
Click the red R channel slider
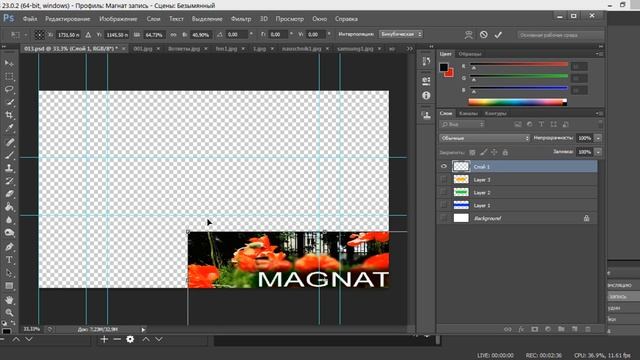pos(519,65)
